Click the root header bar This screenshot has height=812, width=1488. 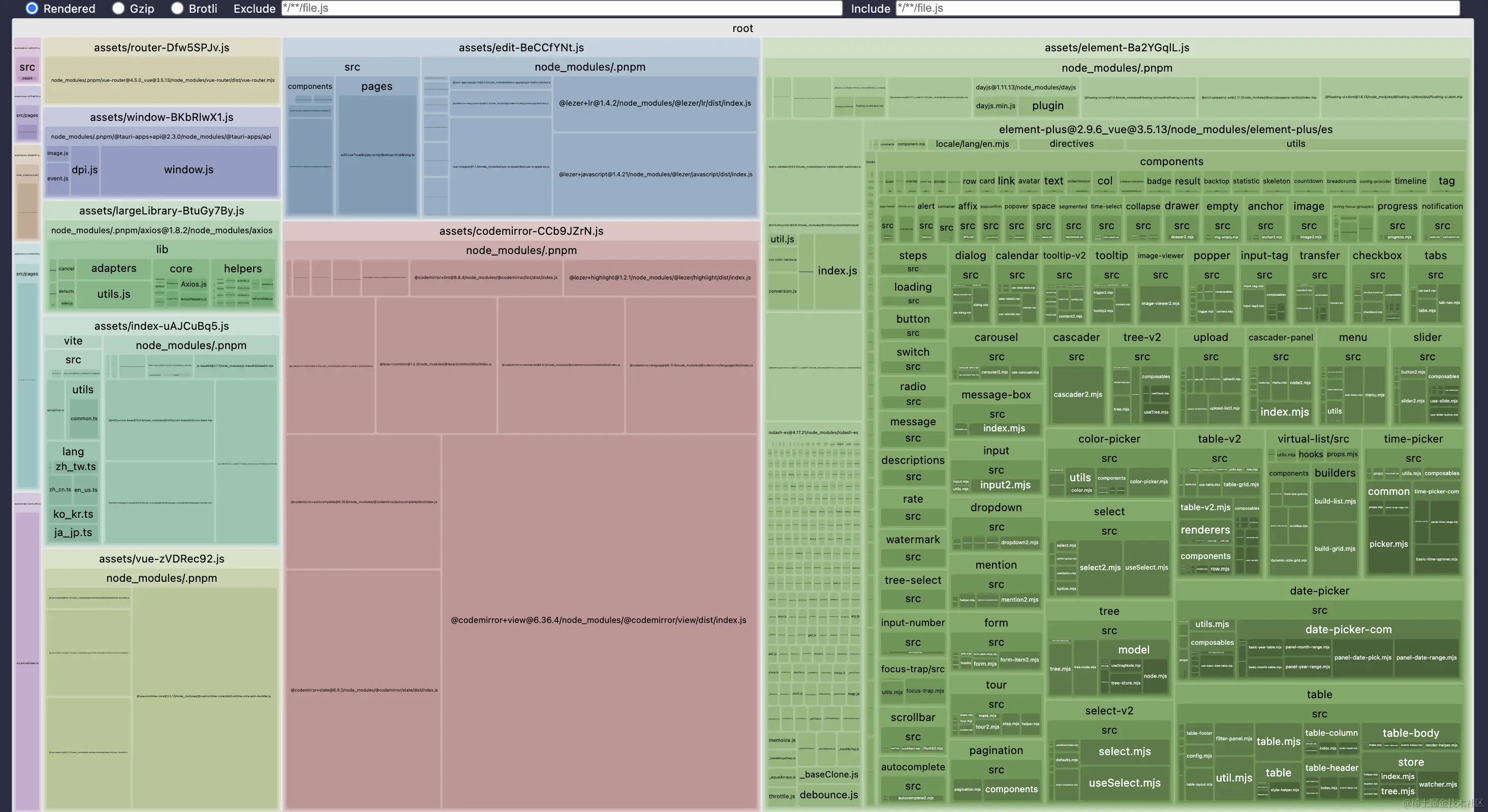tap(742, 28)
